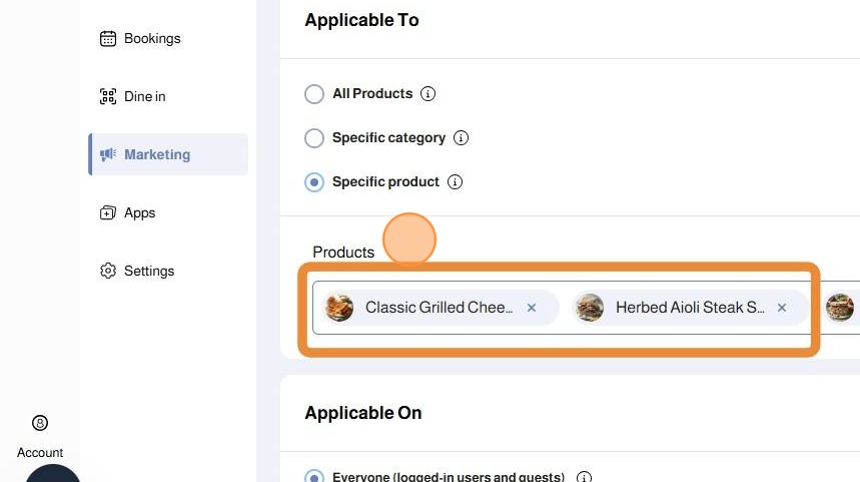Show info for Specific product option

(455, 182)
